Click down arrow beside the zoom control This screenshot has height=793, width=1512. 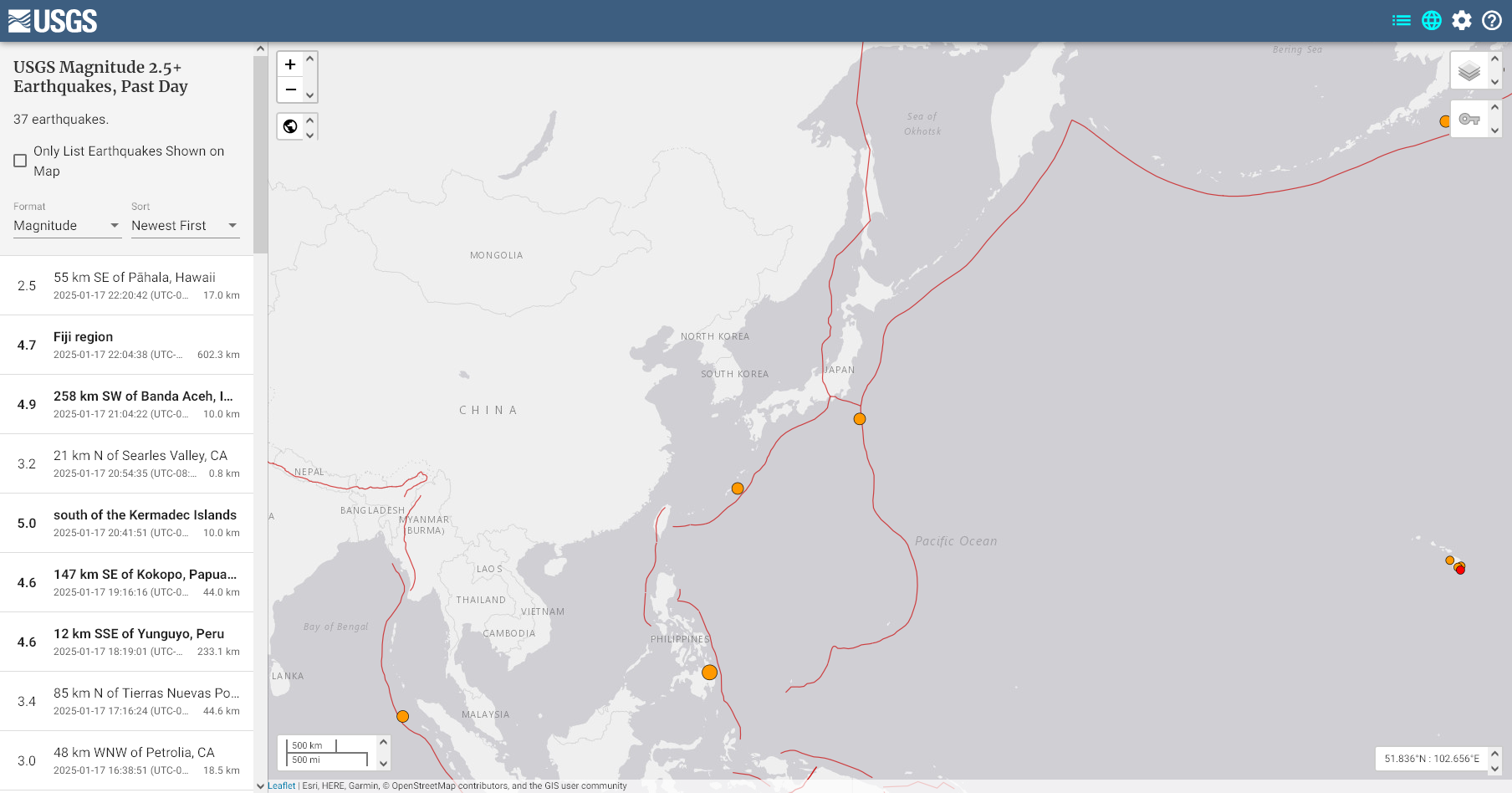pyautogui.click(x=310, y=95)
